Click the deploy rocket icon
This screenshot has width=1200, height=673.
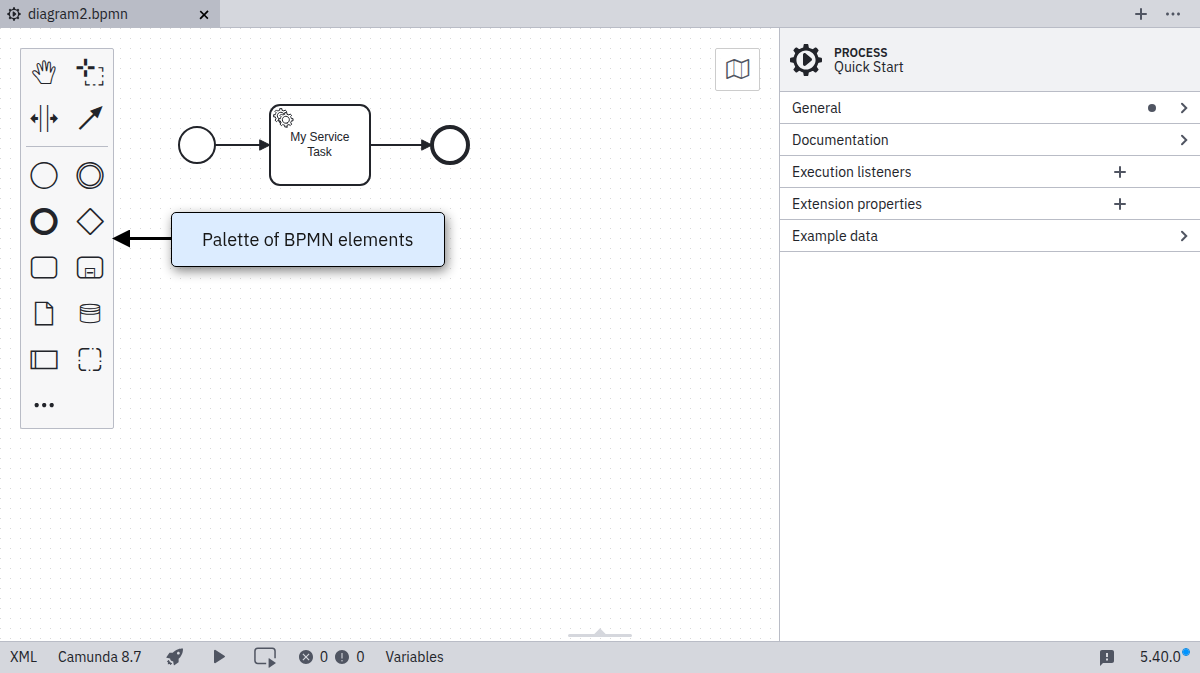click(175, 657)
